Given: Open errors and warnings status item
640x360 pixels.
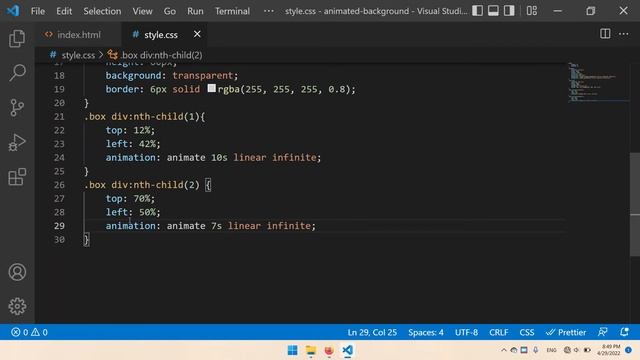Looking at the screenshot, I should point(29,332).
